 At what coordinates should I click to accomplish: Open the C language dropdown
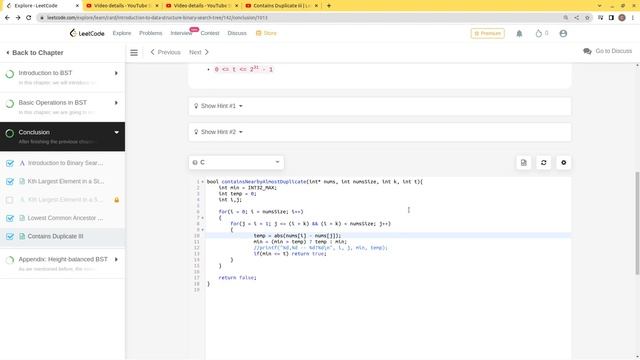[236, 162]
